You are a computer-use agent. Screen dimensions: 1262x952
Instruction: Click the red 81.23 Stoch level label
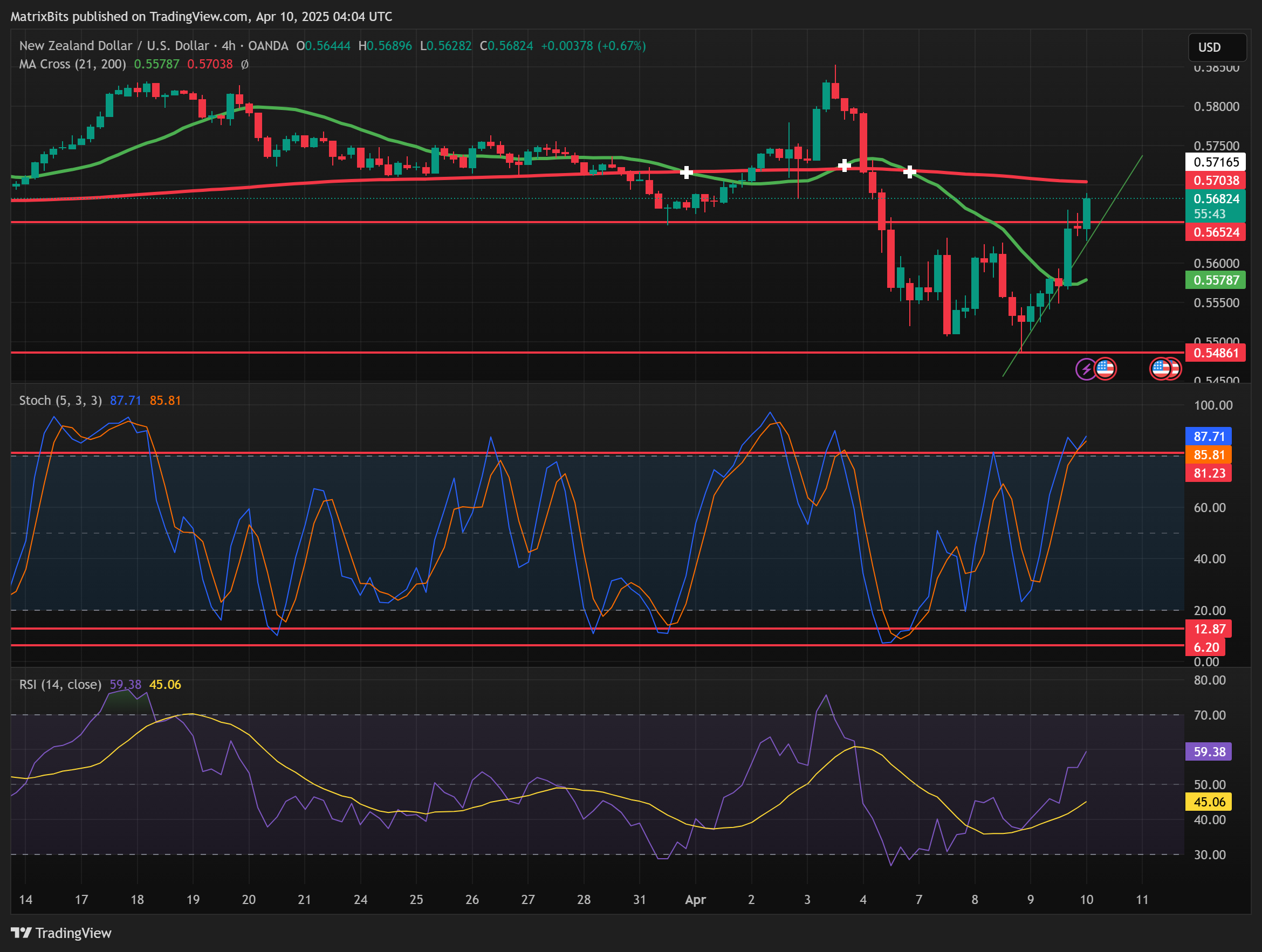point(1209,473)
